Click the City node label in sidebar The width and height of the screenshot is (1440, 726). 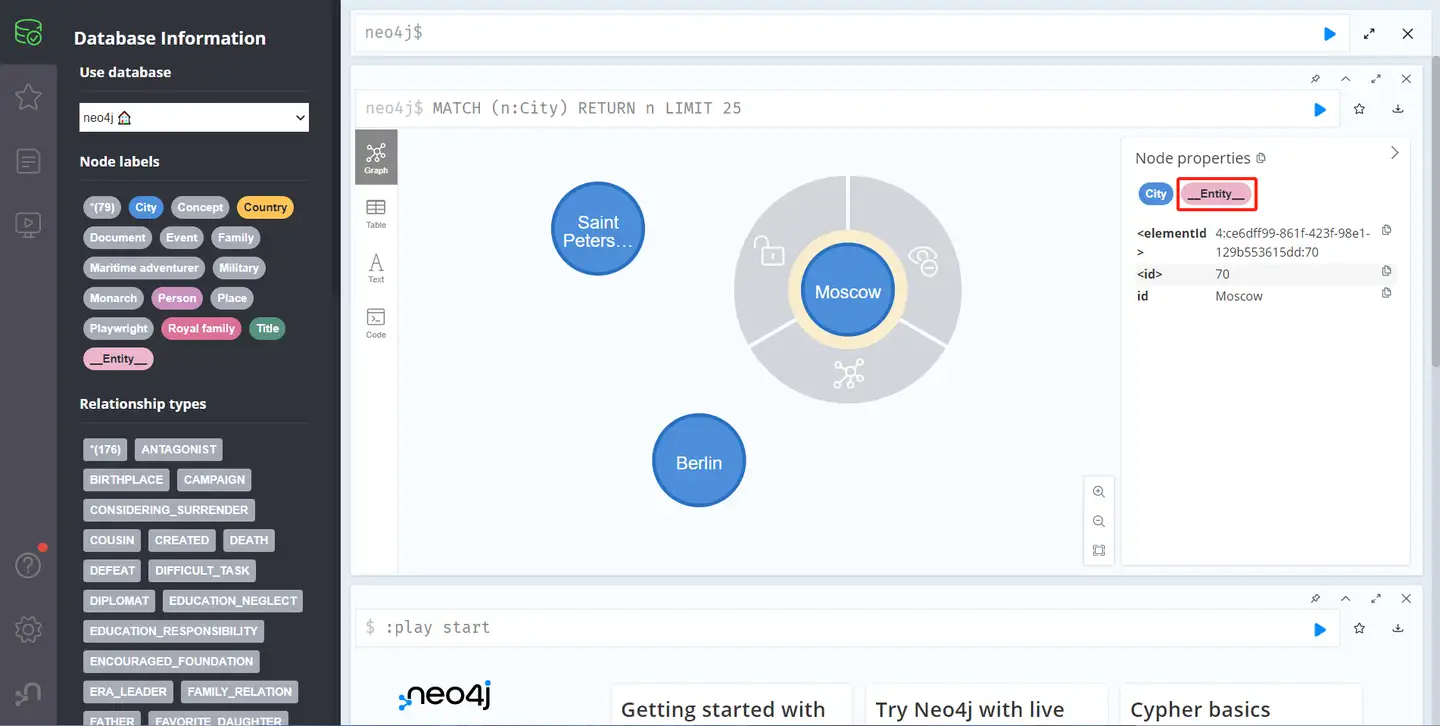tap(146, 208)
